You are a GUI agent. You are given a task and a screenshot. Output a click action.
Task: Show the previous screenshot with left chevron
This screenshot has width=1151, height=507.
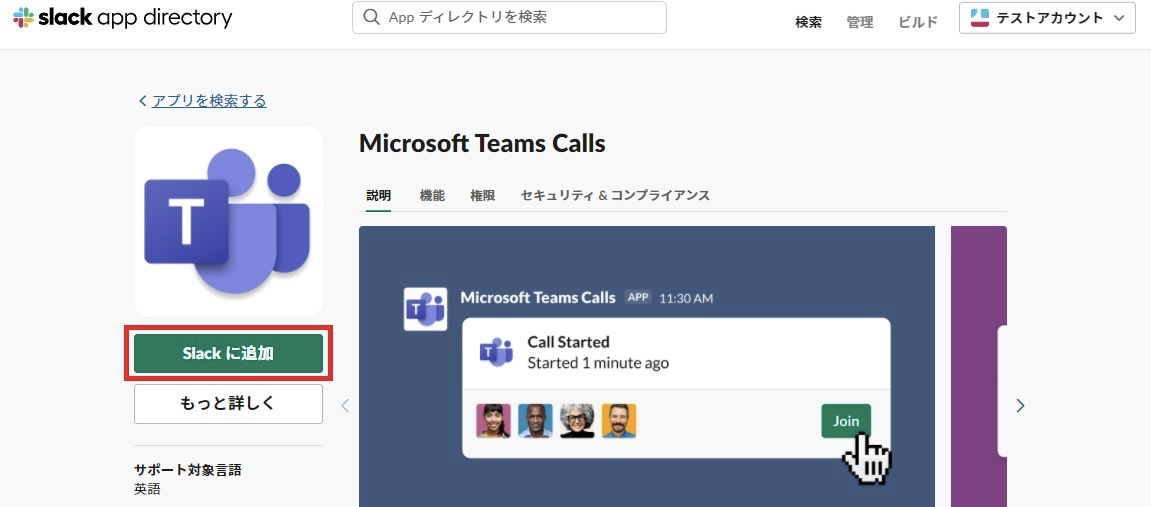click(x=345, y=405)
